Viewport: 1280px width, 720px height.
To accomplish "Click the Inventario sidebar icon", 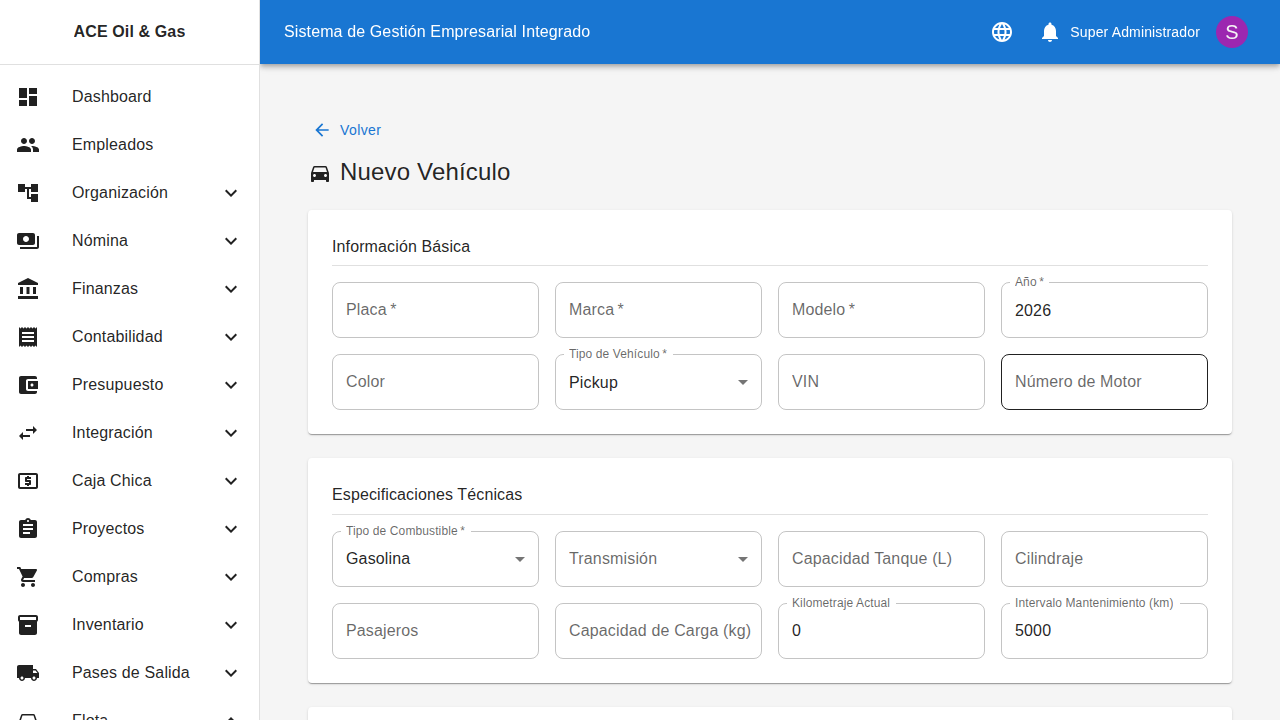I will pyautogui.click(x=28, y=625).
